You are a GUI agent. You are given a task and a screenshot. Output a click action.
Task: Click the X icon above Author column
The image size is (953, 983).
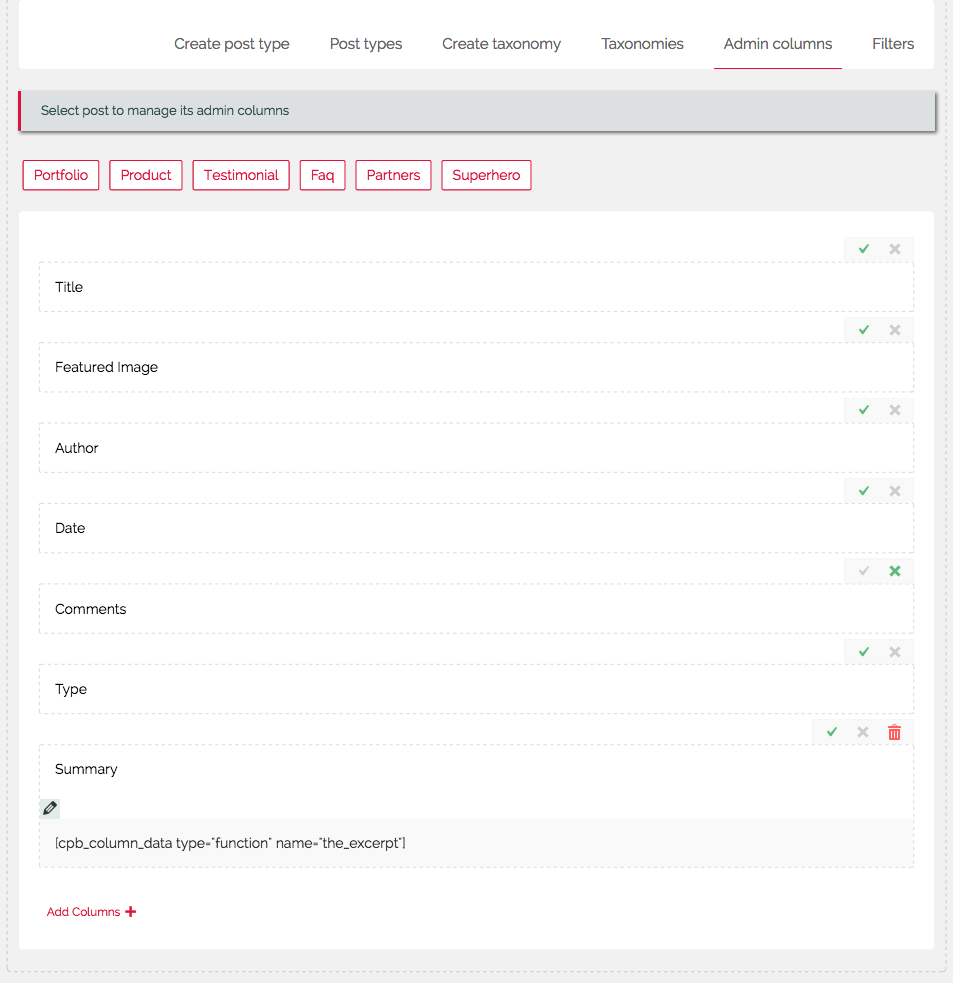pyautogui.click(x=895, y=410)
